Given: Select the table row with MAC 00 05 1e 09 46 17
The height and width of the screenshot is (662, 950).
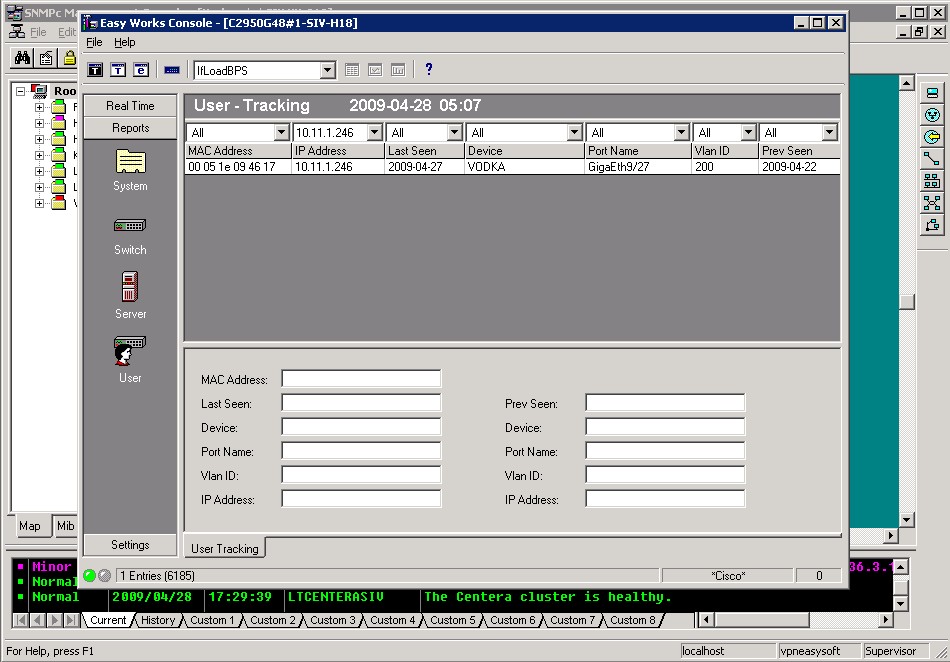Looking at the screenshot, I should pos(513,167).
